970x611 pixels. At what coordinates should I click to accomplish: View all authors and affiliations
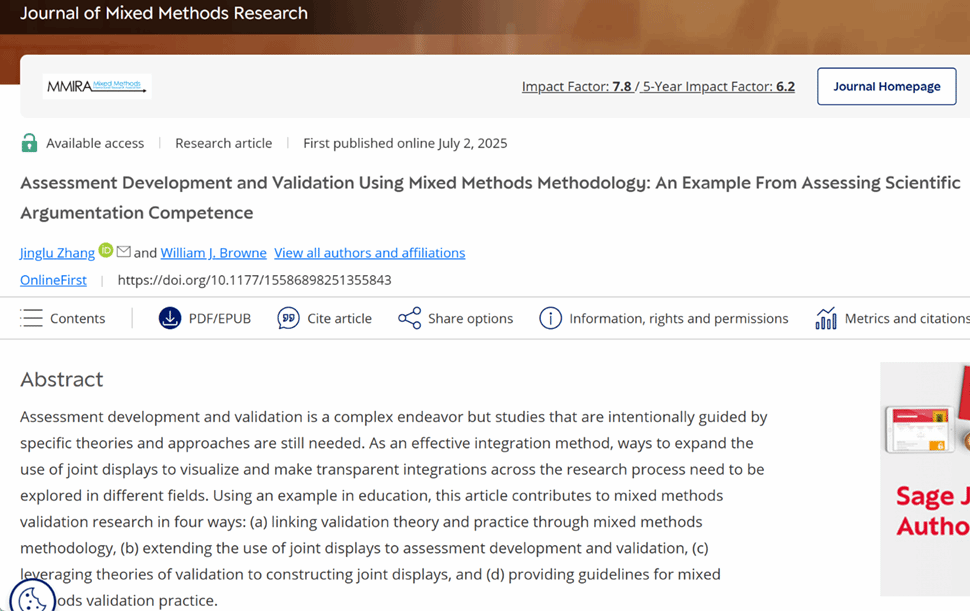click(x=369, y=253)
